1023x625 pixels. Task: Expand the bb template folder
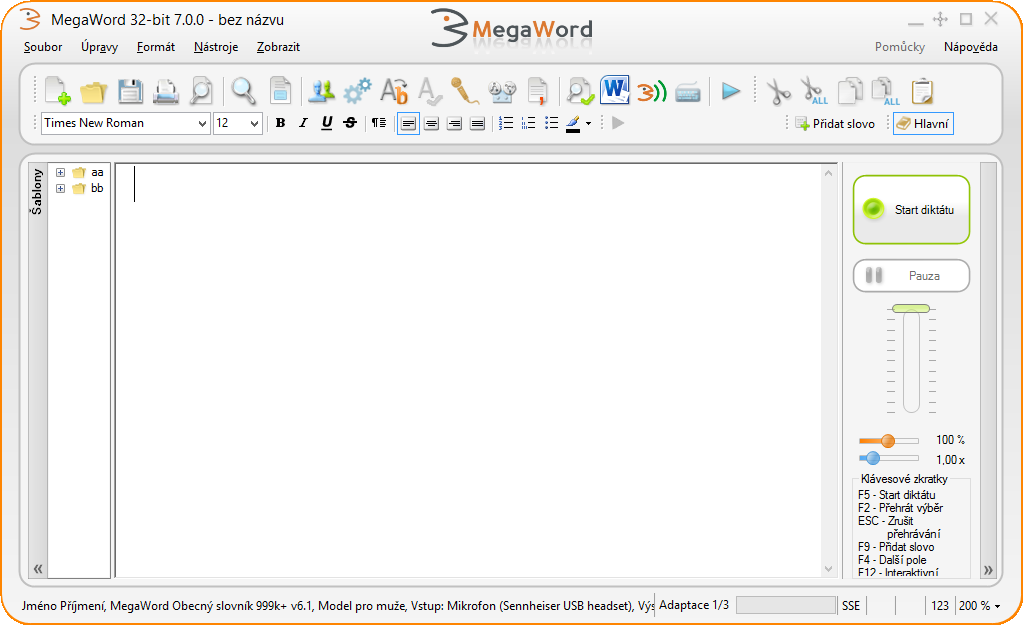(x=60, y=189)
